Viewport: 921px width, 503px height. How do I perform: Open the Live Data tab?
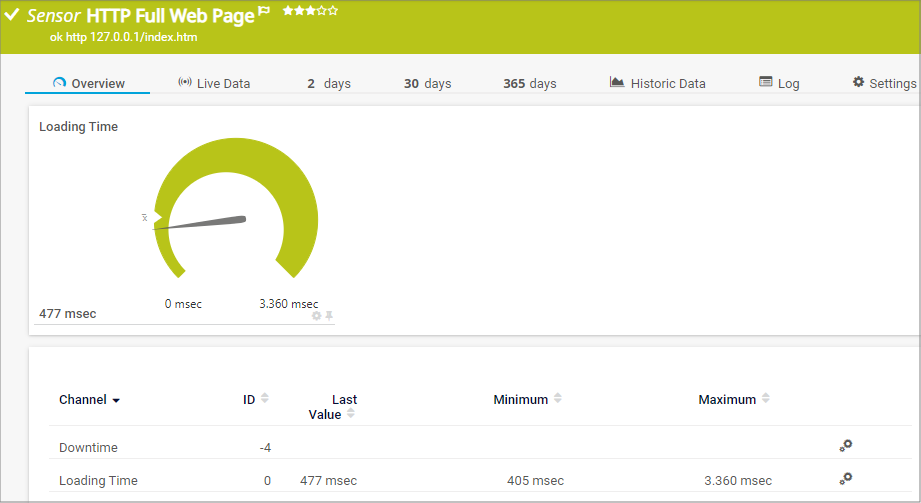tap(213, 83)
